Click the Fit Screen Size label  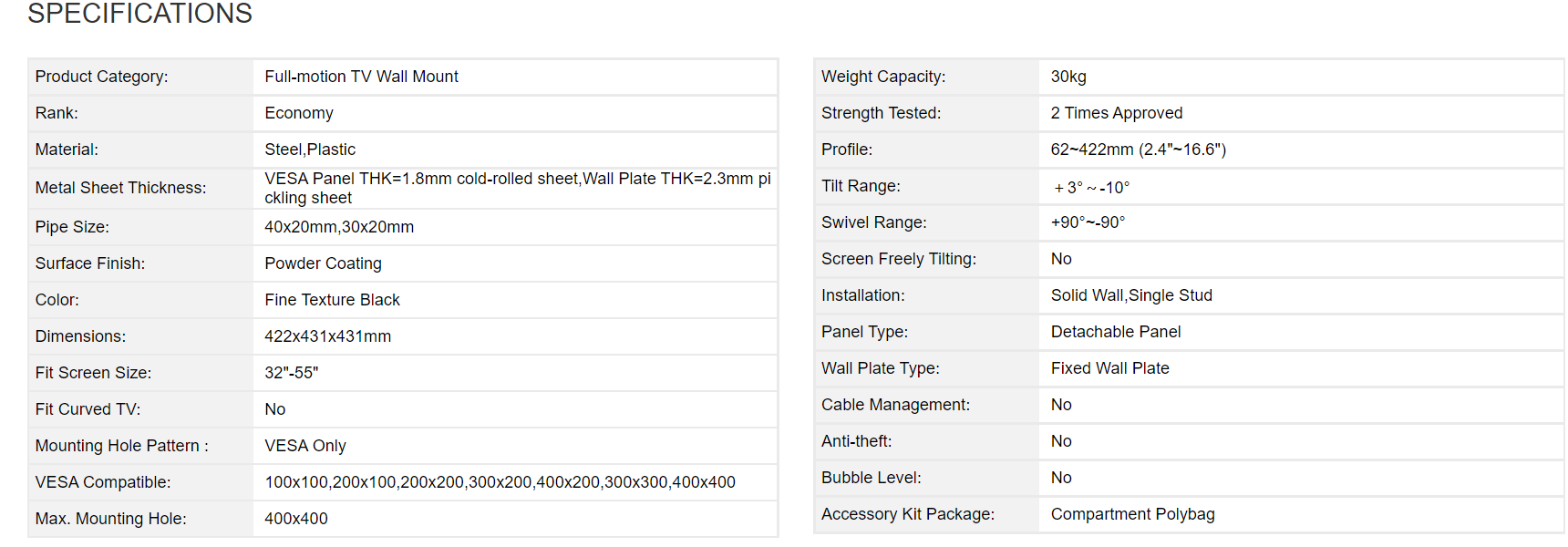pyautogui.click(x=93, y=373)
